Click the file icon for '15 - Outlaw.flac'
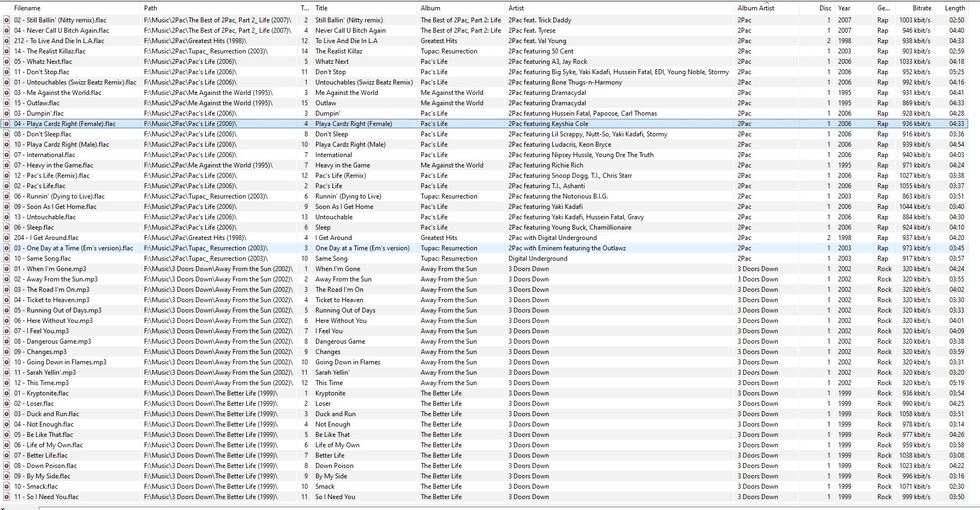 pos(7,103)
